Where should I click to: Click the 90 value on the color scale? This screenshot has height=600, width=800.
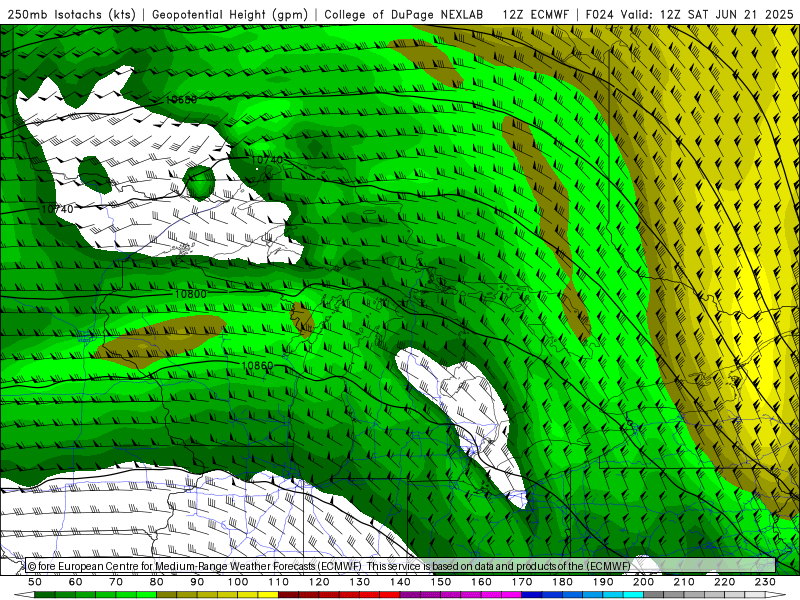tap(197, 582)
